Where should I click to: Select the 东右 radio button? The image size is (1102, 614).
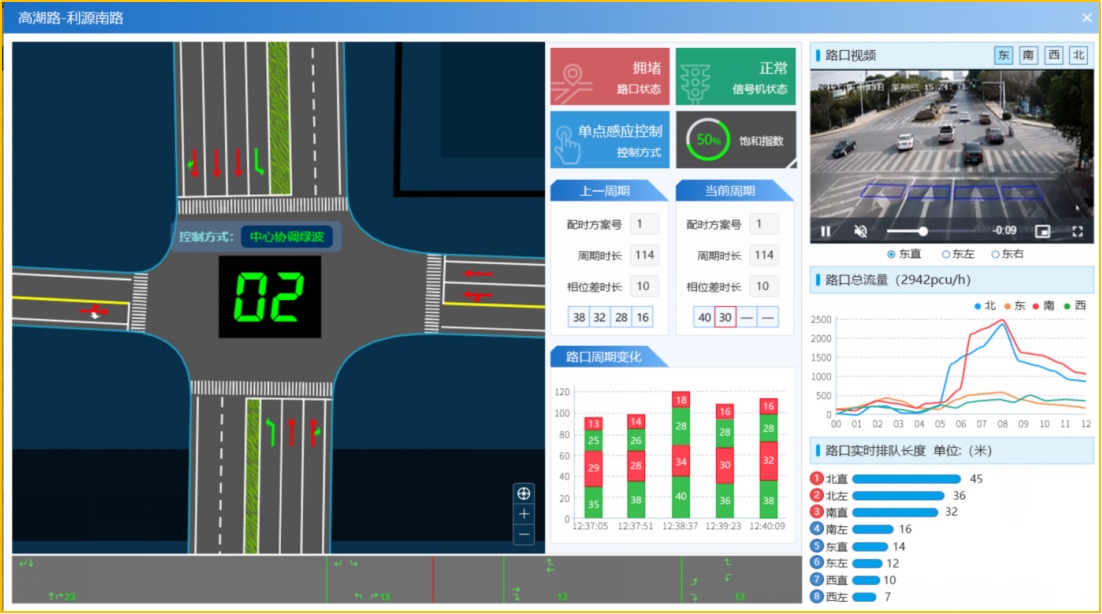(x=996, y=255)
